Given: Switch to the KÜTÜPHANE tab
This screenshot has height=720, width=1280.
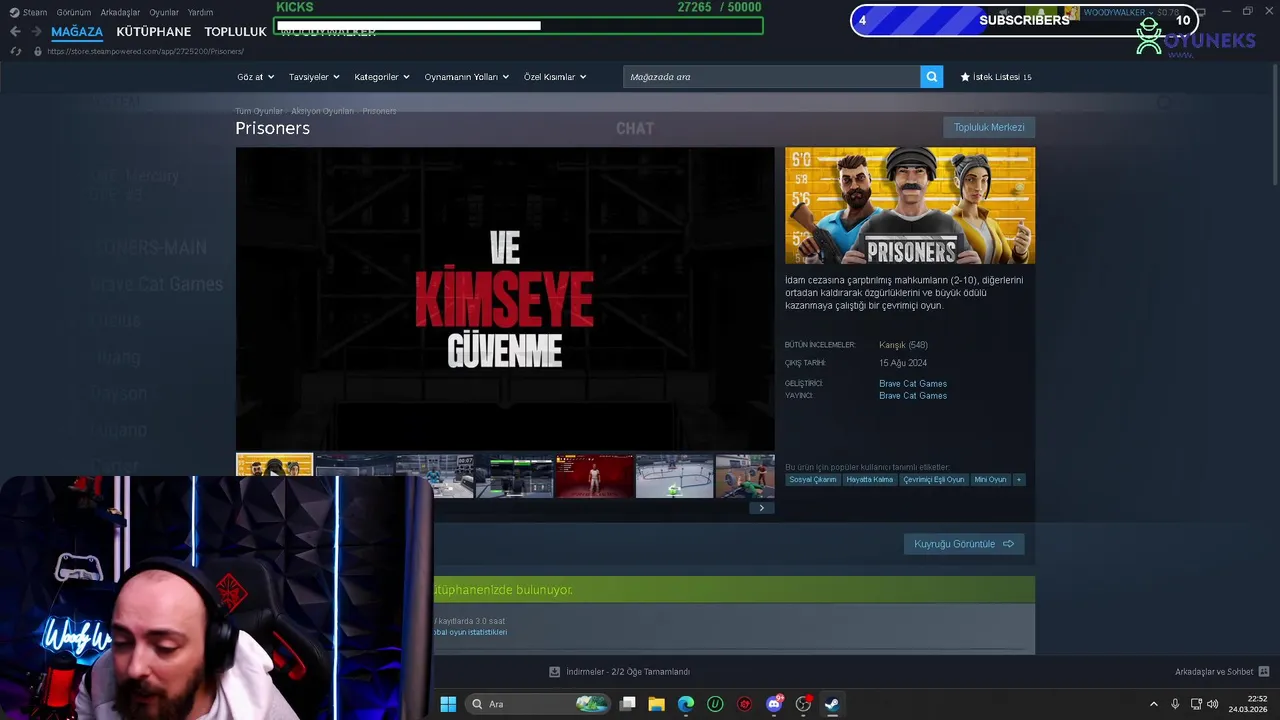Looking at the screenshot, I should click(x=154, y=32).
